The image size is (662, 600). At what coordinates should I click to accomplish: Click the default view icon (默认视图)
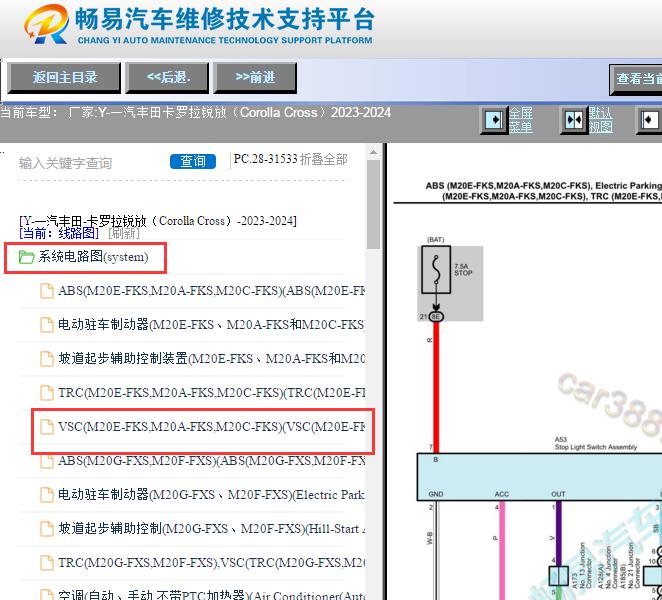(x=574, y=120)
